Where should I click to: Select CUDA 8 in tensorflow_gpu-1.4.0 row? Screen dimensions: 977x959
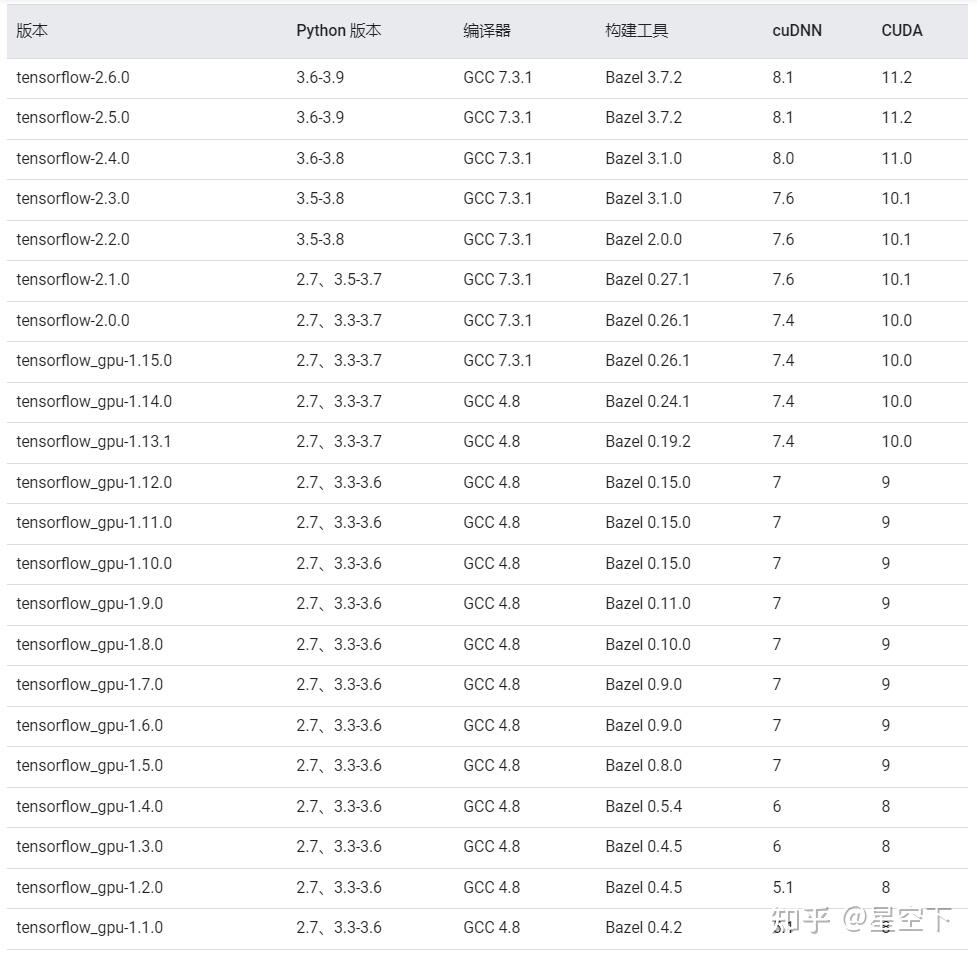click(x=885, y=806)
